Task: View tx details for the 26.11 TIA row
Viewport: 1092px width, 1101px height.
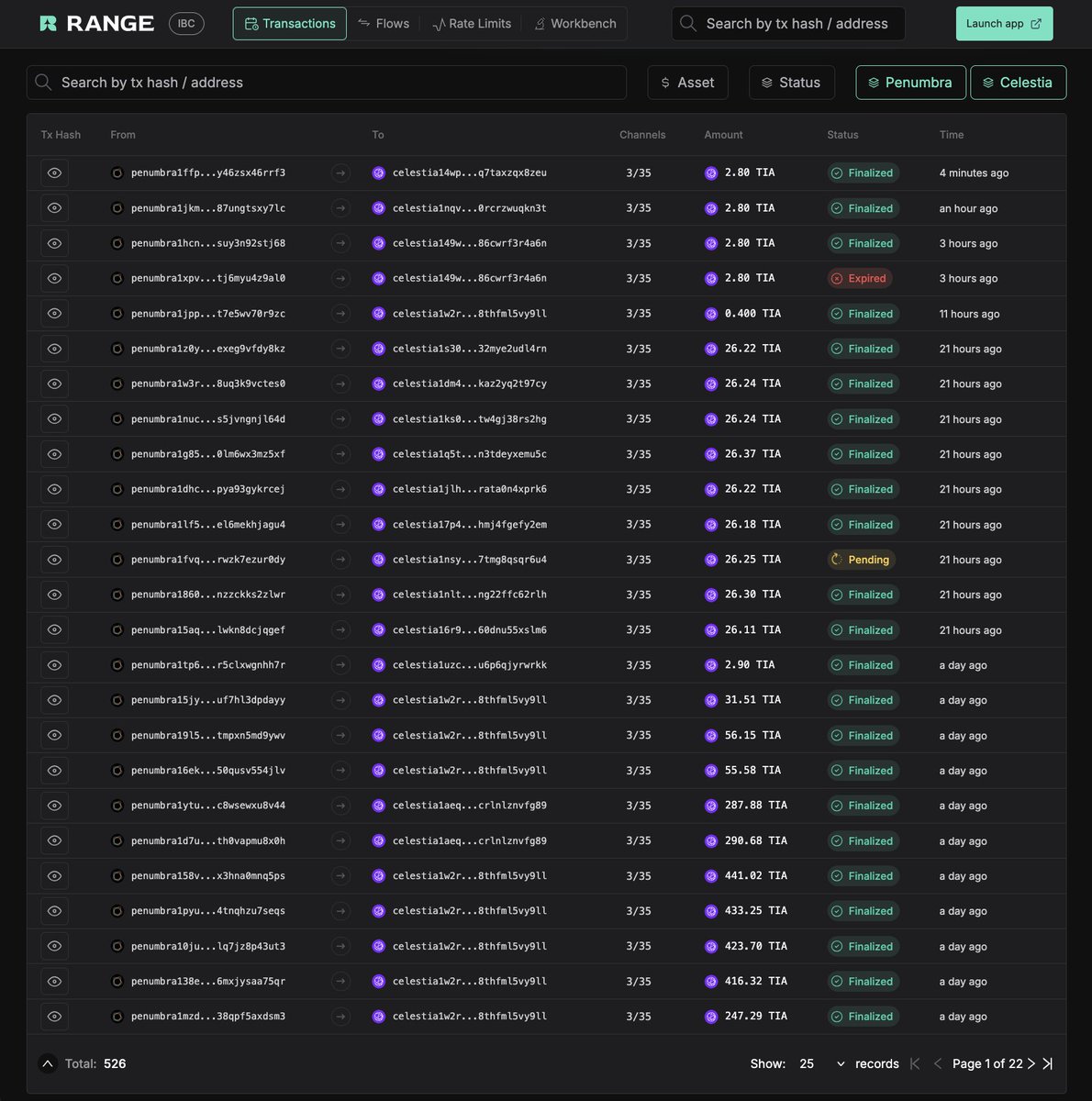Action: [54, 630]
